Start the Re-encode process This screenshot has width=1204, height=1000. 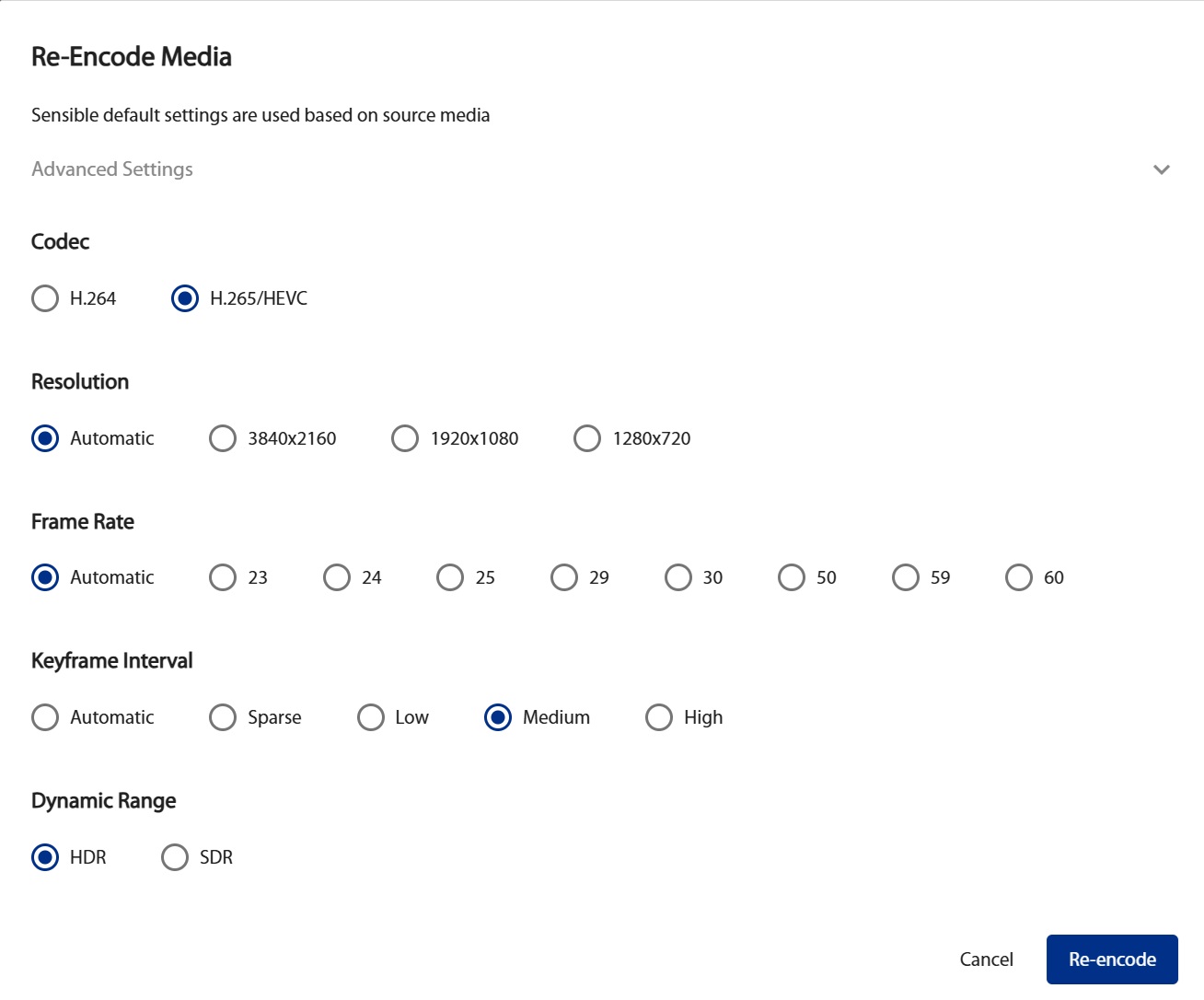(1112, 959)
